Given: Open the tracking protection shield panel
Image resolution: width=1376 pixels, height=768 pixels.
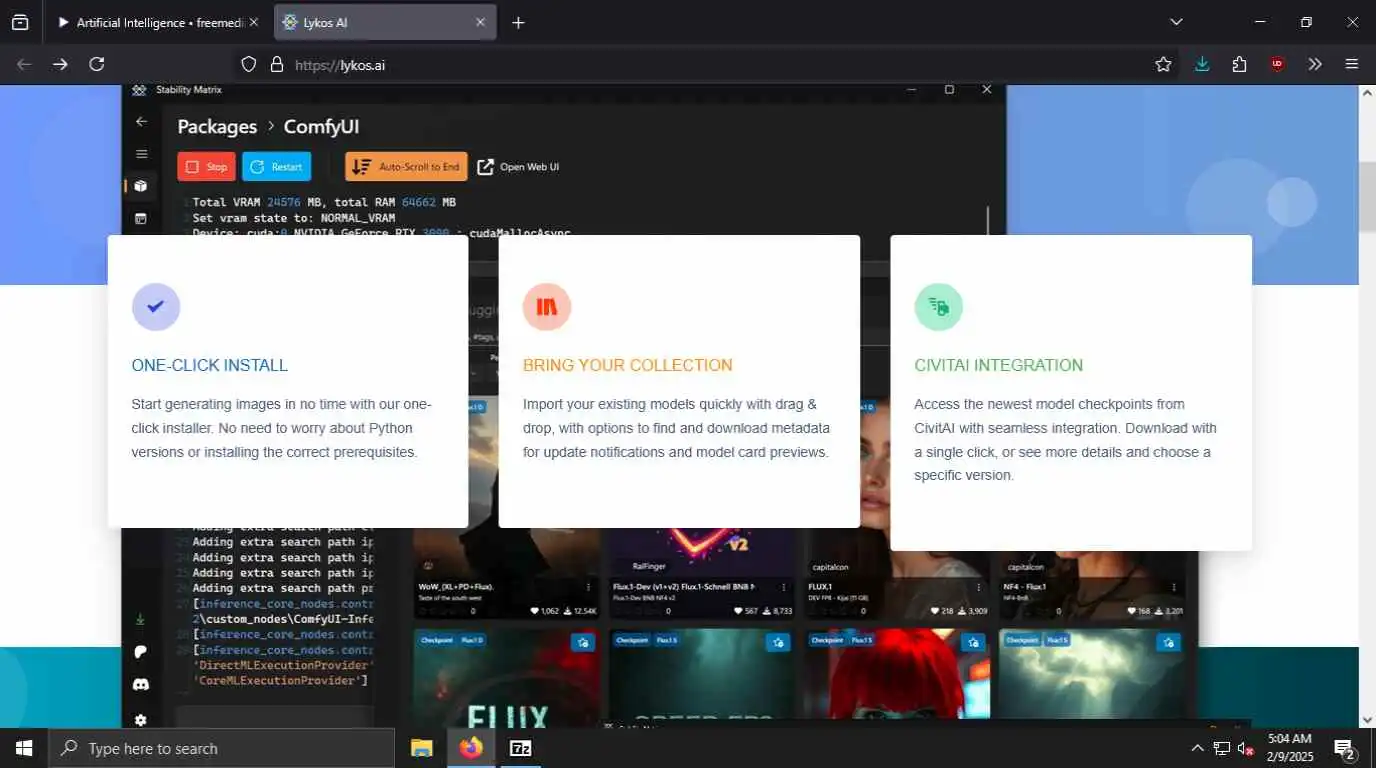Looking at the screenshot, I should (x=250, y=64).
